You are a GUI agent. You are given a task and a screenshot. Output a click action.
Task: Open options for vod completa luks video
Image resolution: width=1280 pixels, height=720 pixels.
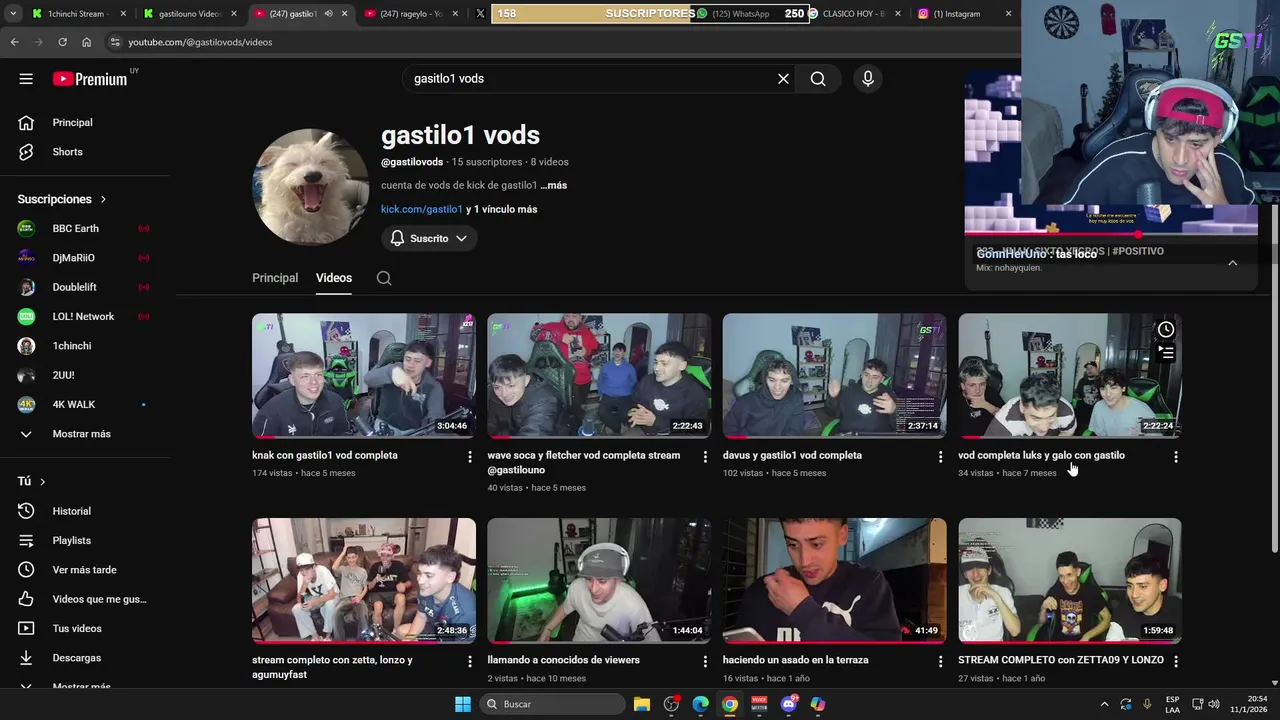[x=1176, y=457]
